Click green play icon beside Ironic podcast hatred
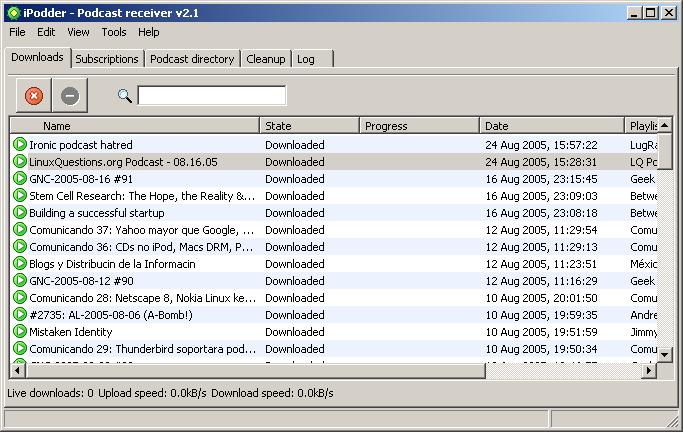683x432 pixels. click(x=20, y=145)
